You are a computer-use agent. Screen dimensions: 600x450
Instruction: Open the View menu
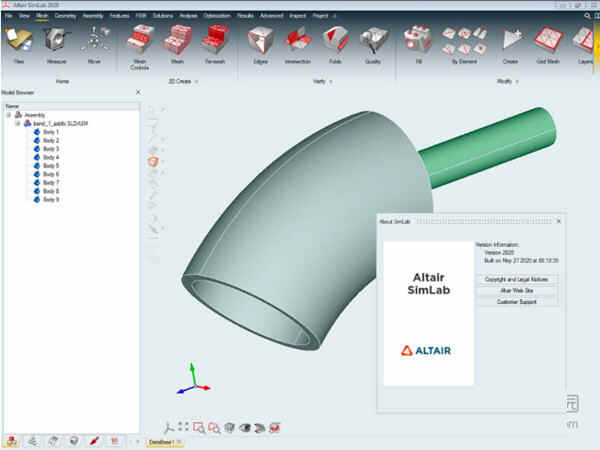pos(24,16)
